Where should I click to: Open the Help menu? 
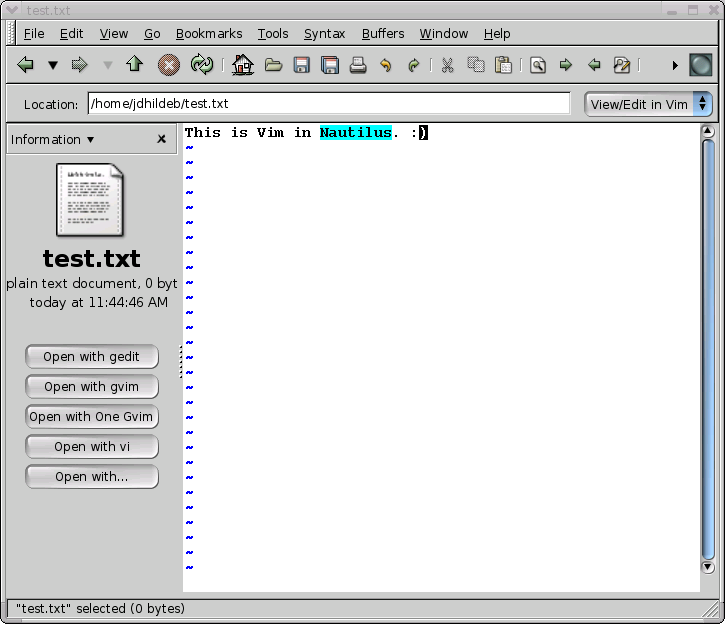(497, 34)
